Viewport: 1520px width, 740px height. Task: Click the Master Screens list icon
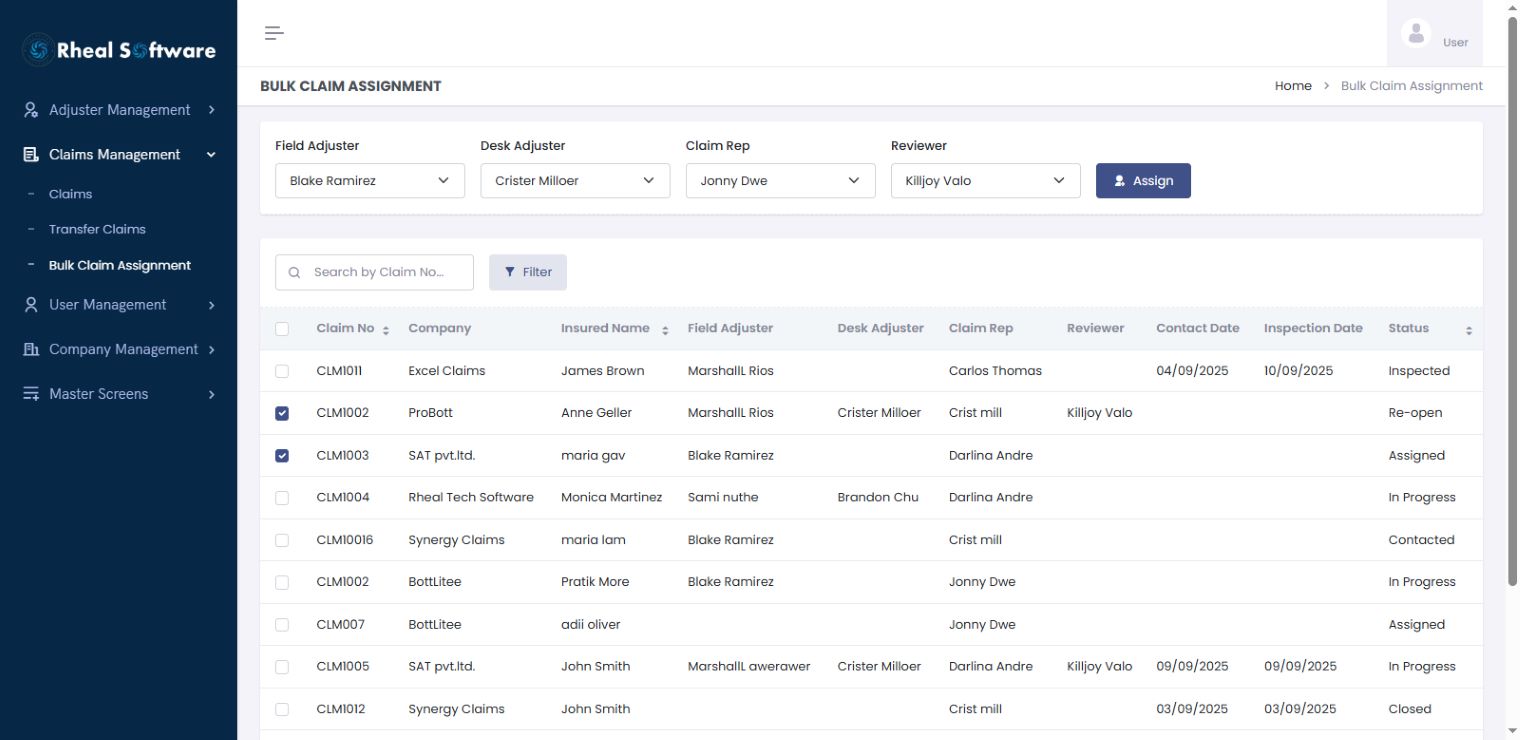(31, 394)
